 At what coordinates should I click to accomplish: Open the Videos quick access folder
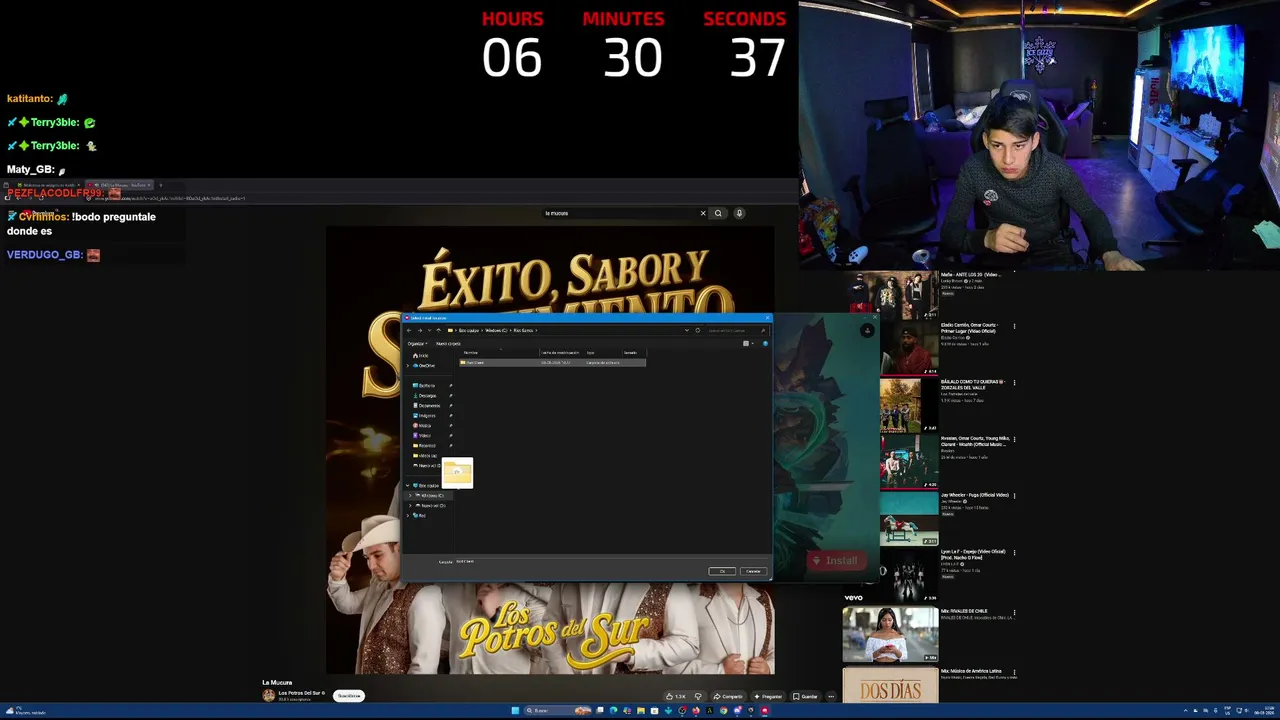[x=424, y=435]
